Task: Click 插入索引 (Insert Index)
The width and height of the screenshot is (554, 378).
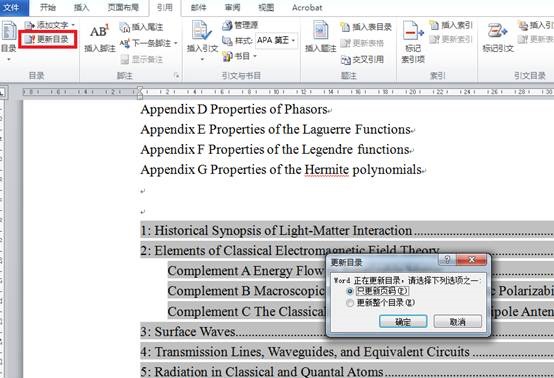Action: 451,25
